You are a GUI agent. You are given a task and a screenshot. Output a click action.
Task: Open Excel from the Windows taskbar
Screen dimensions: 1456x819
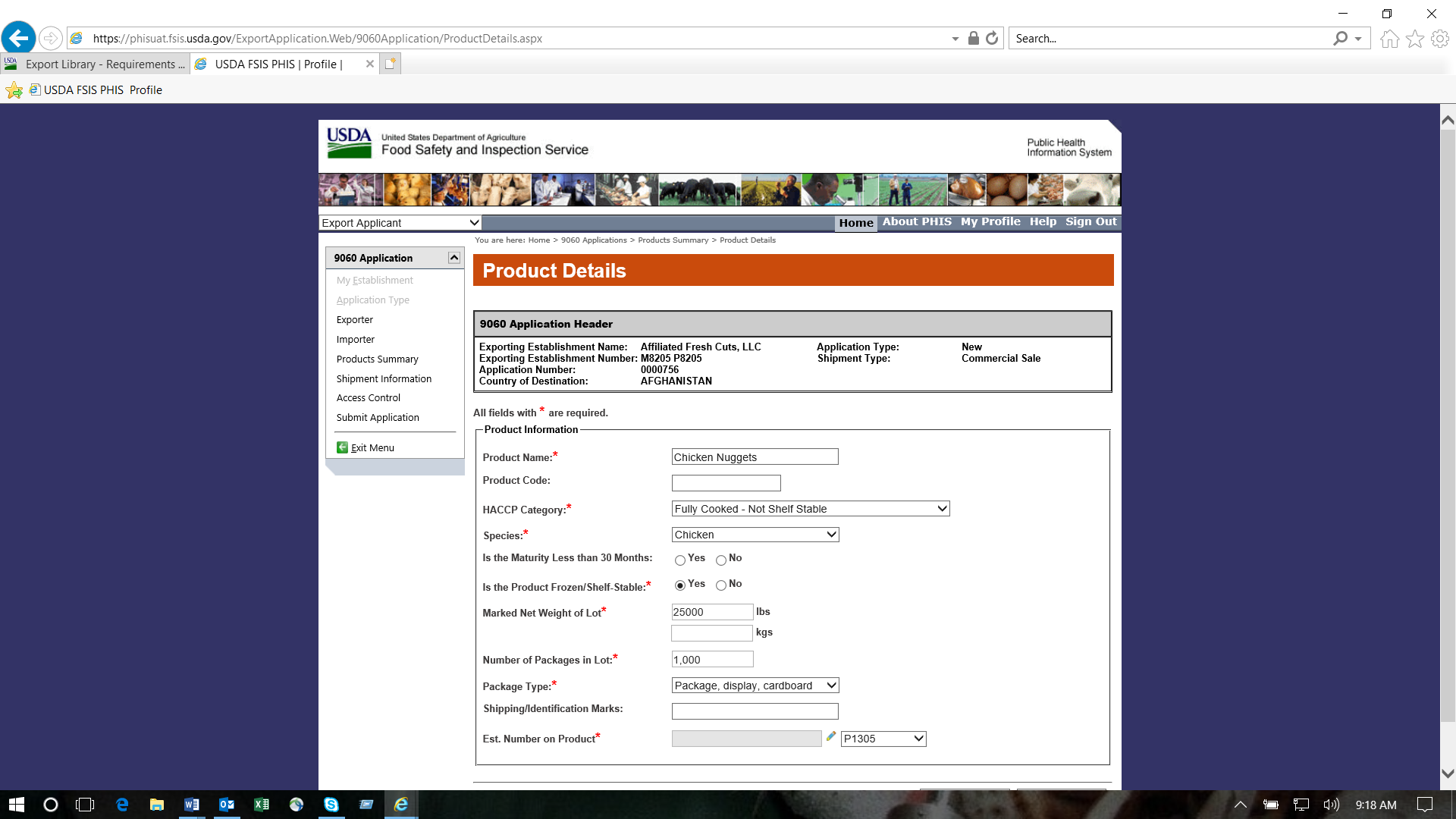tap(261, 805)
